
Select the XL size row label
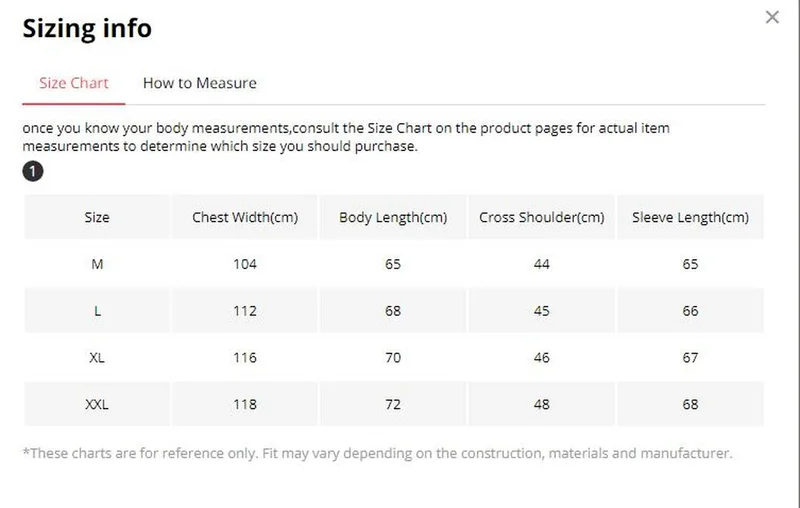coord(97,358)
